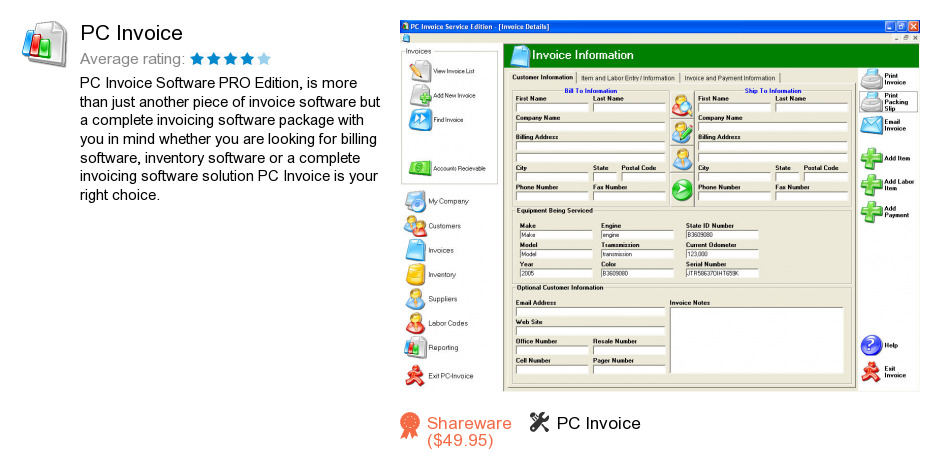Open Help question mark icon
The width and height of the screenshot is (940, 476).
click(871, 345)
